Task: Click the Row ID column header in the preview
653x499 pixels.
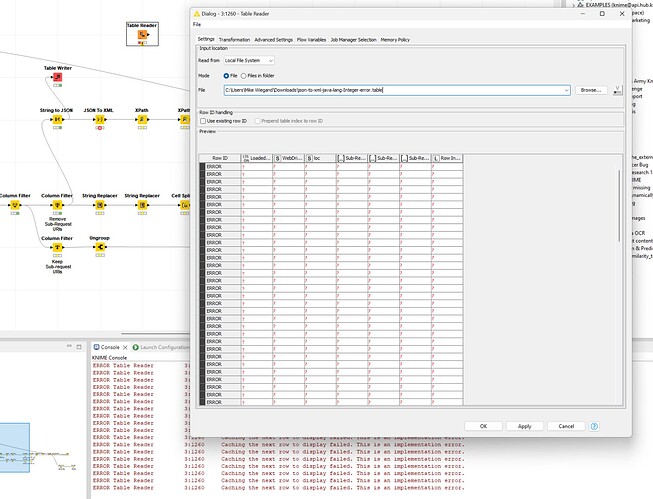Action: click(220, 158)
